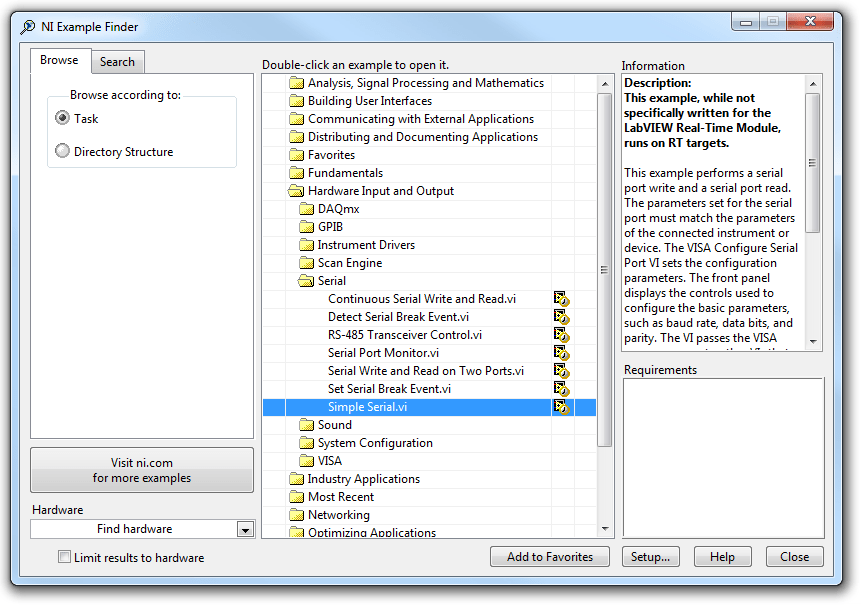This screenshot has width=863, height=605.
Task: Open the Setup dialog
Action: [650, 556]
